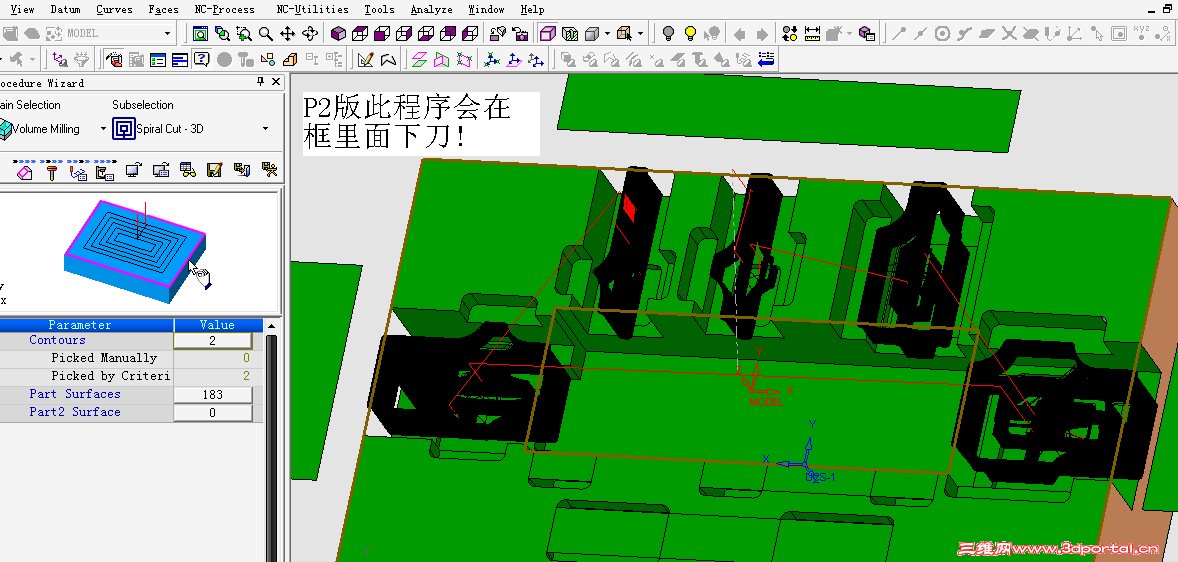The width and height of the screenshot is (1178, 562).
Task: Click the swap circles arrows icon
Action: pos(789,34)
